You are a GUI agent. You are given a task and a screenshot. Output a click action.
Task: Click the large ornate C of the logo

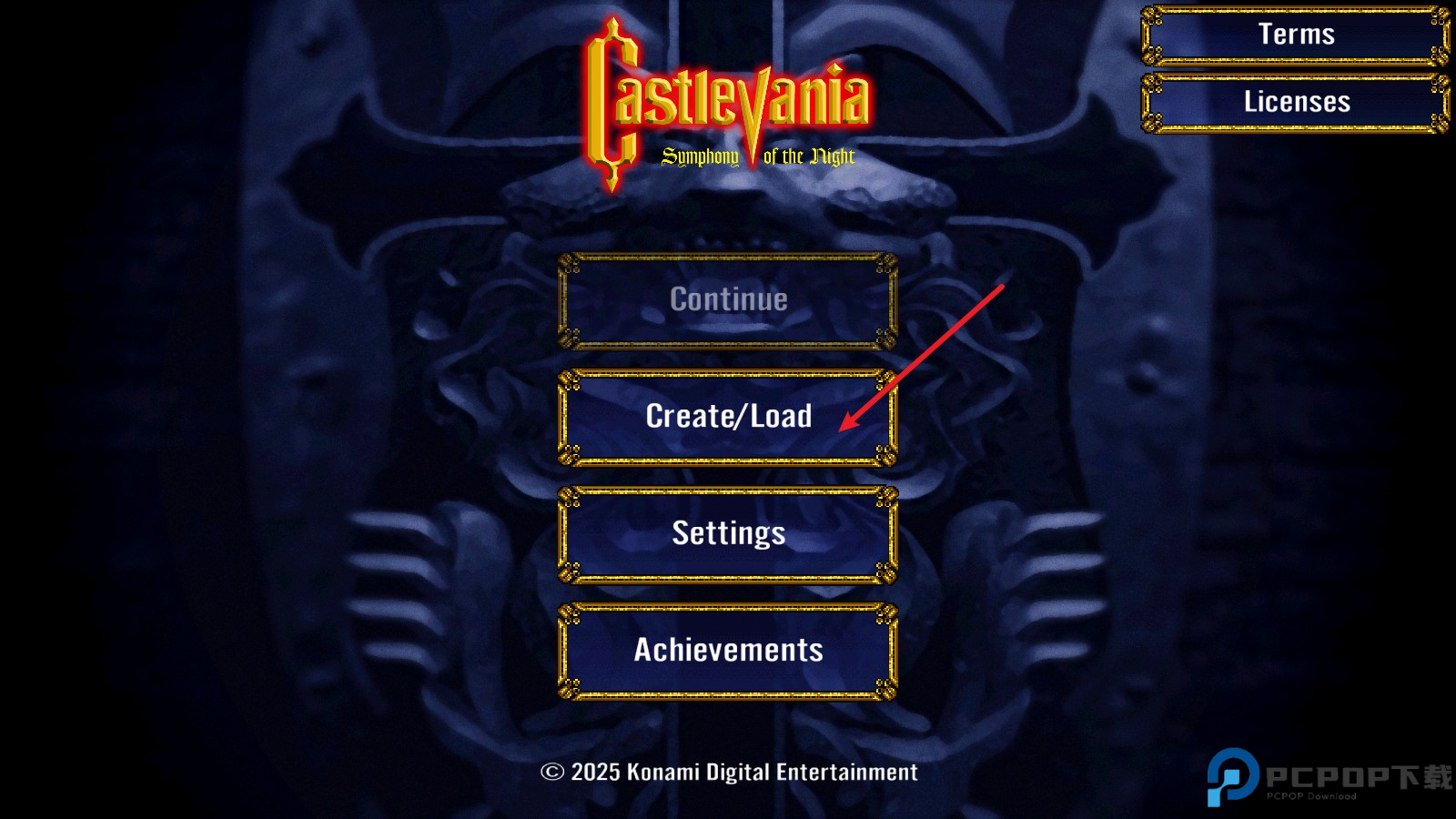[612, 105]
